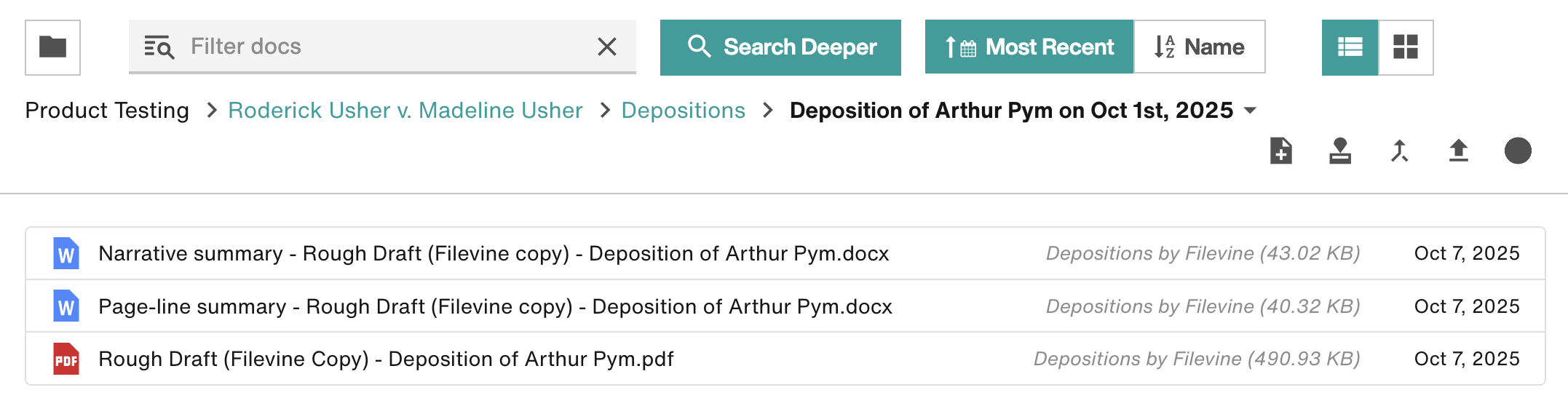Switch to list view layout

point(1350,47)
